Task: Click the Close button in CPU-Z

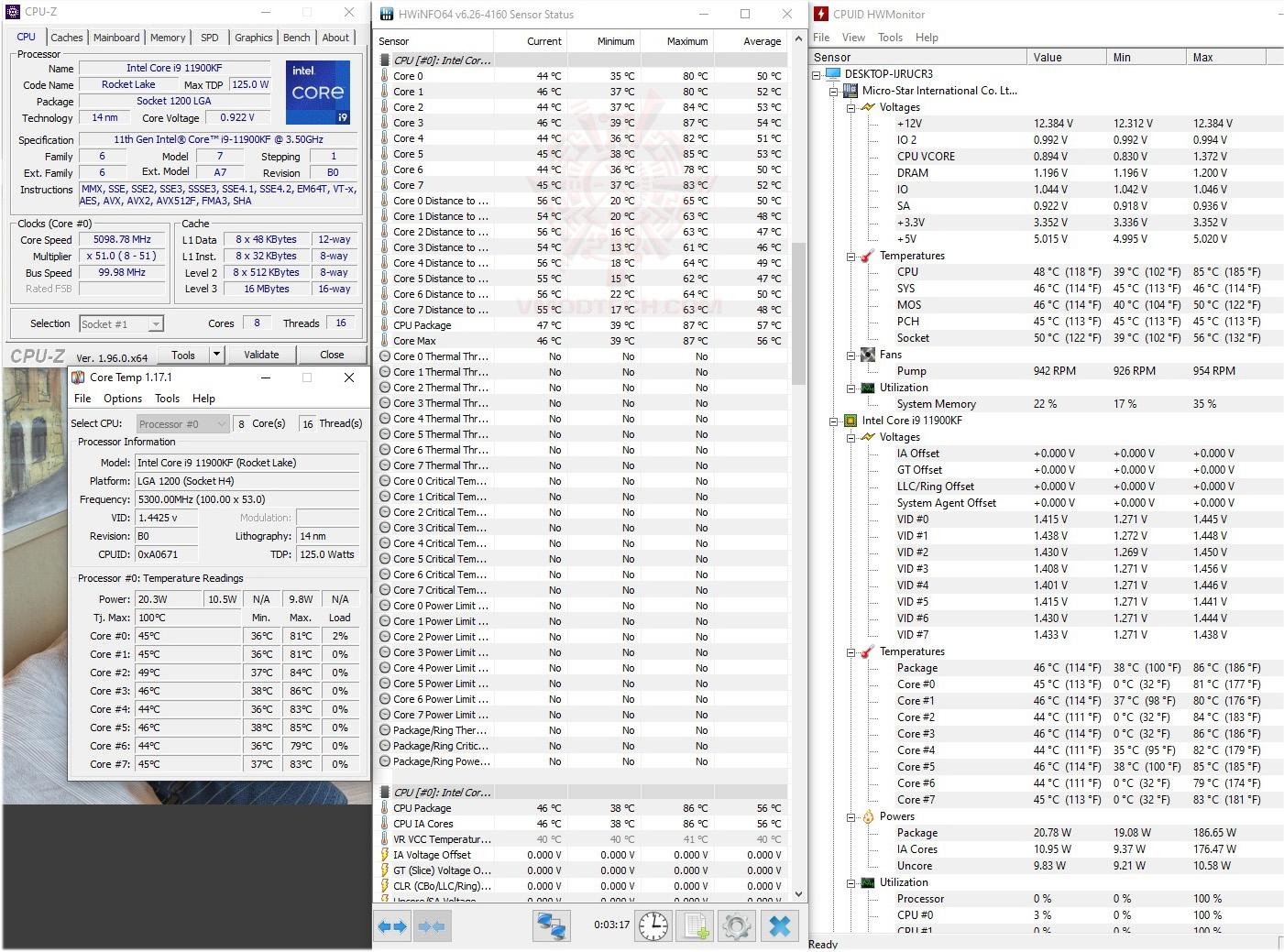Action: pos(332,355)
